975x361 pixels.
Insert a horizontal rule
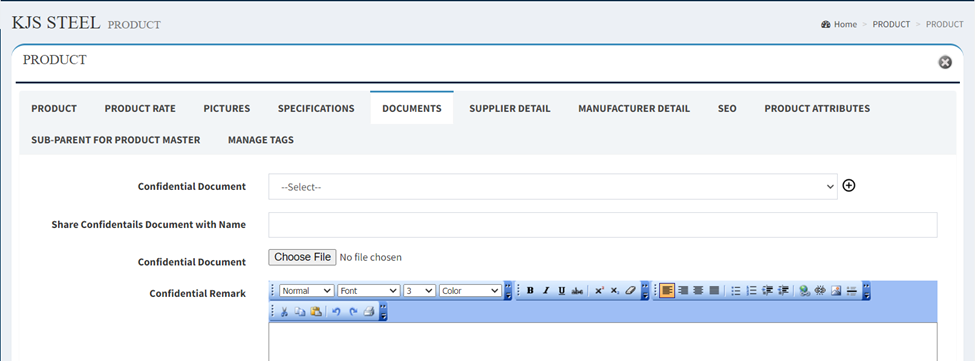[852, 290]
